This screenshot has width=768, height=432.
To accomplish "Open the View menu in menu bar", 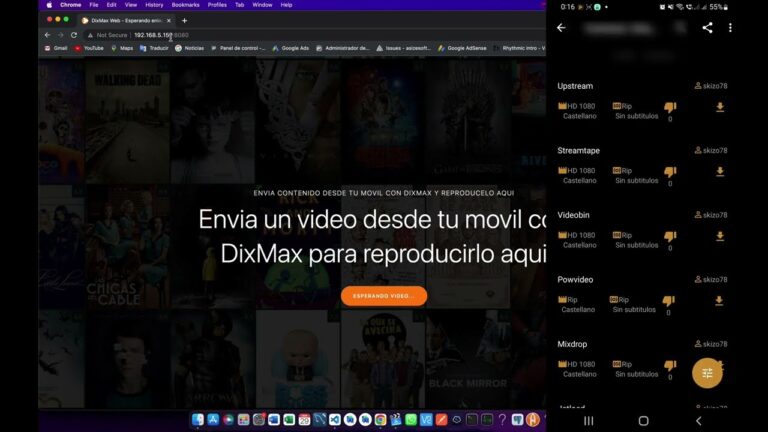I will (x=131, y=5).
